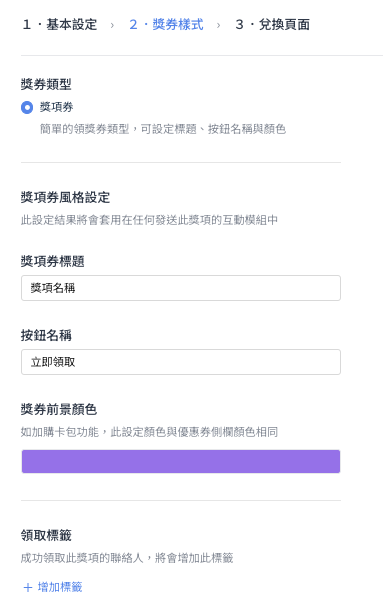Click the 簡單的領獎券類型 description under 獎項券

[163, 129]
